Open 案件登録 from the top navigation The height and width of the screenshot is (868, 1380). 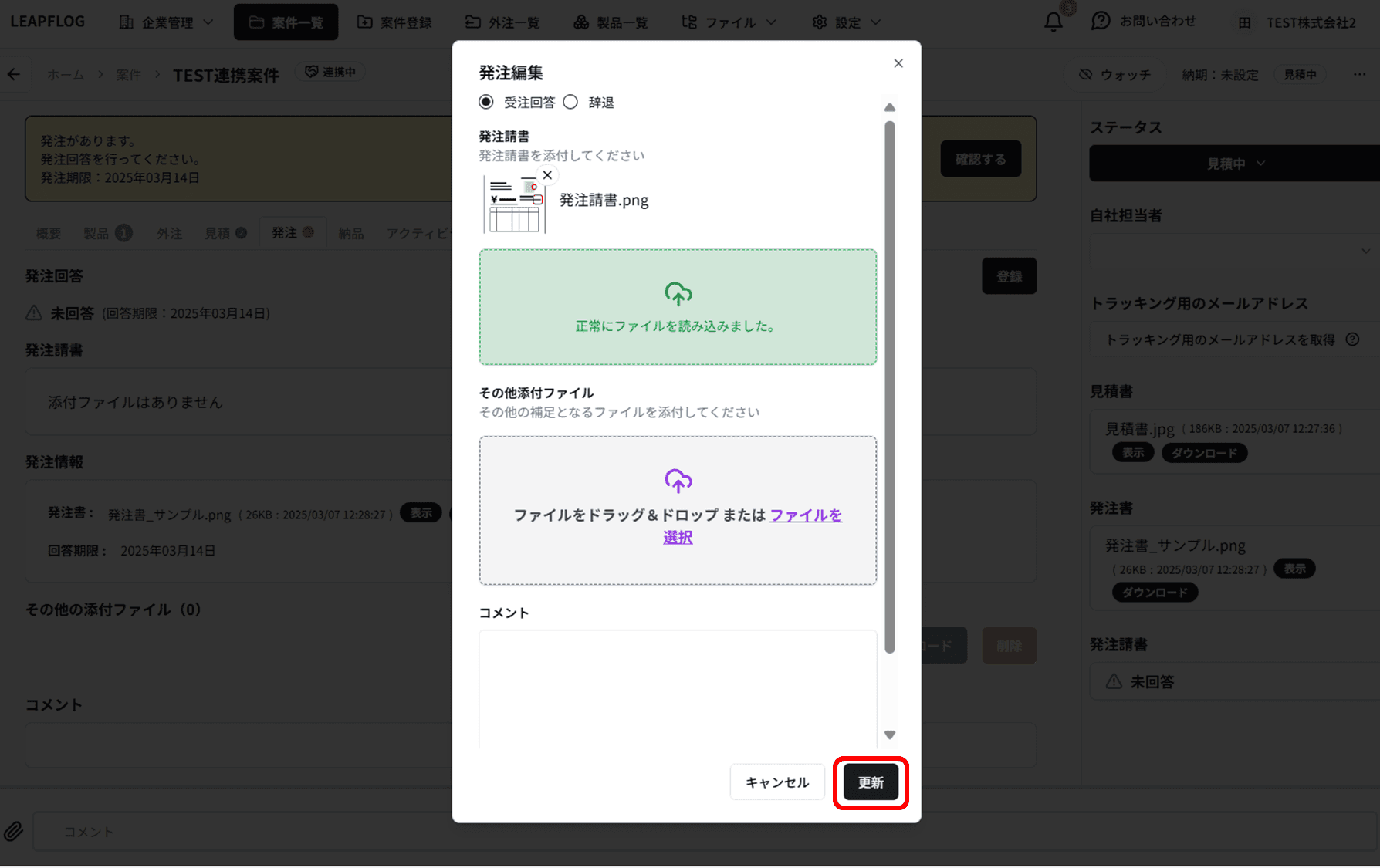(395, 22)
